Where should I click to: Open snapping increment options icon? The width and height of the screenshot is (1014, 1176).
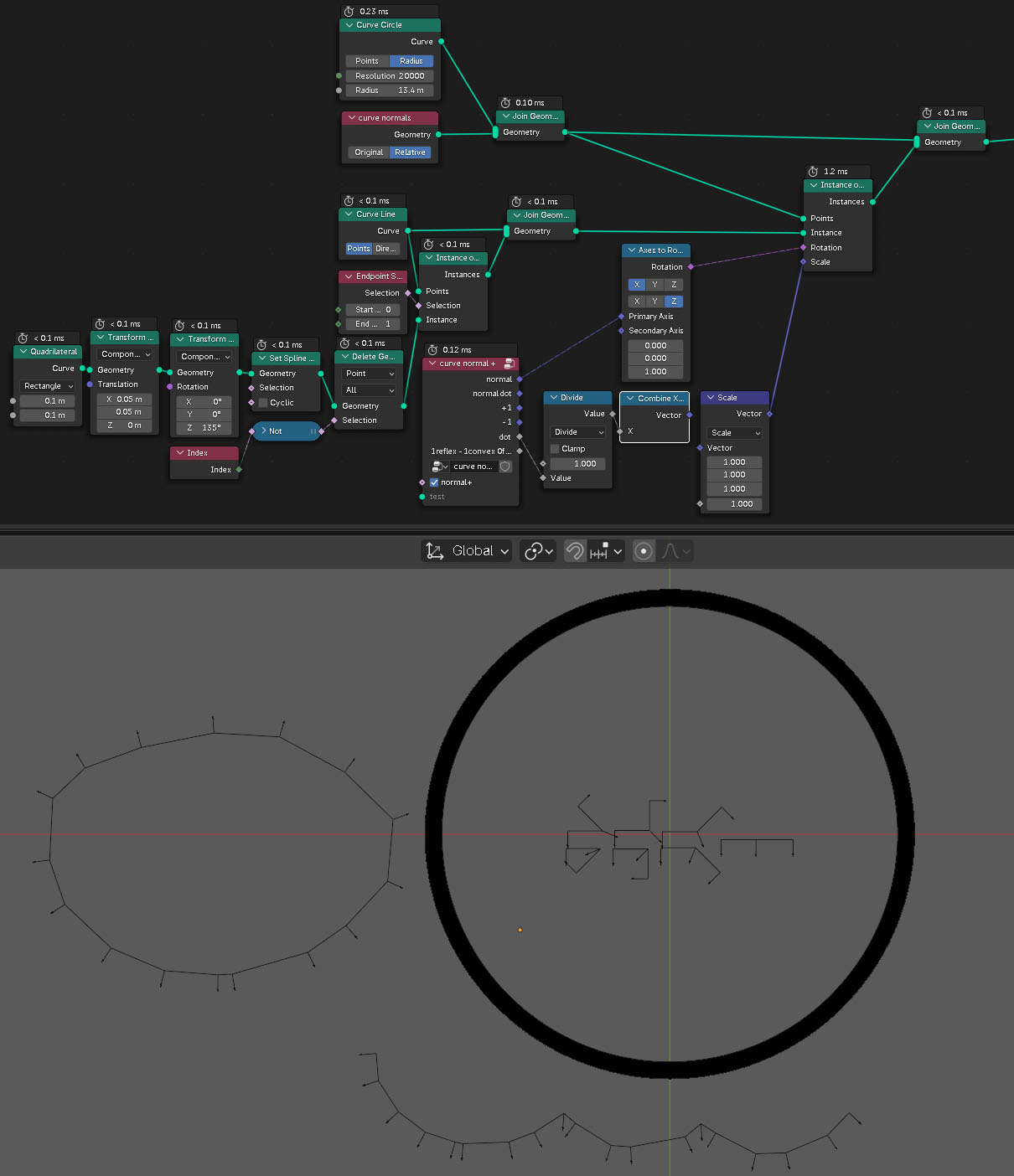607,551
